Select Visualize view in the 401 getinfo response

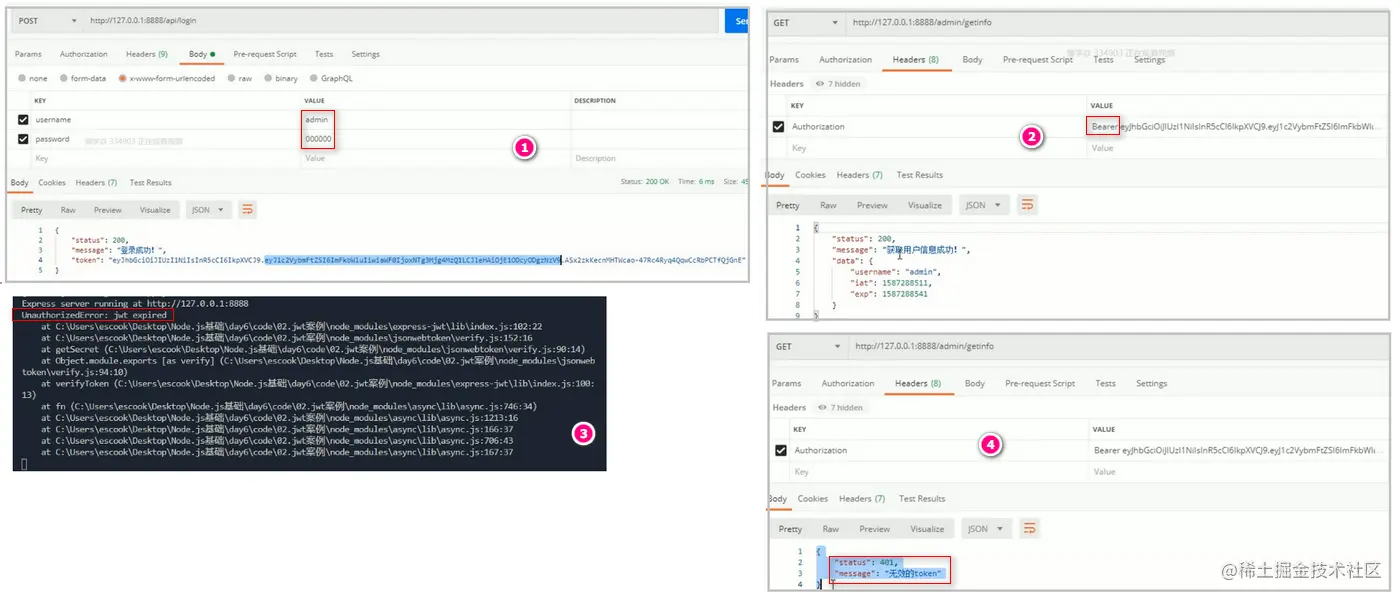pyautogui.click(x=927, y=529)
